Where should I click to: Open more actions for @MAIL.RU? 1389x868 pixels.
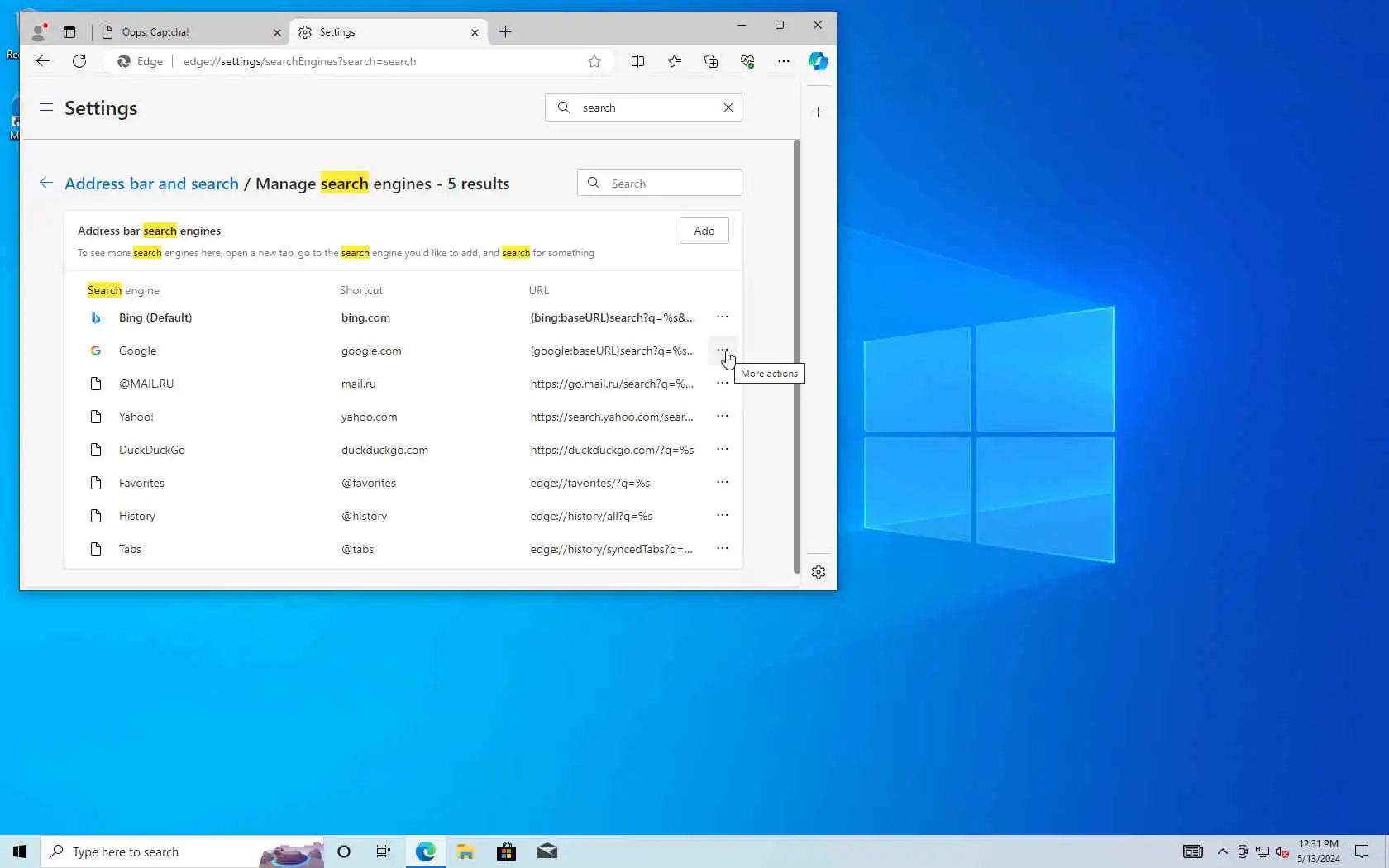(723, 384)
